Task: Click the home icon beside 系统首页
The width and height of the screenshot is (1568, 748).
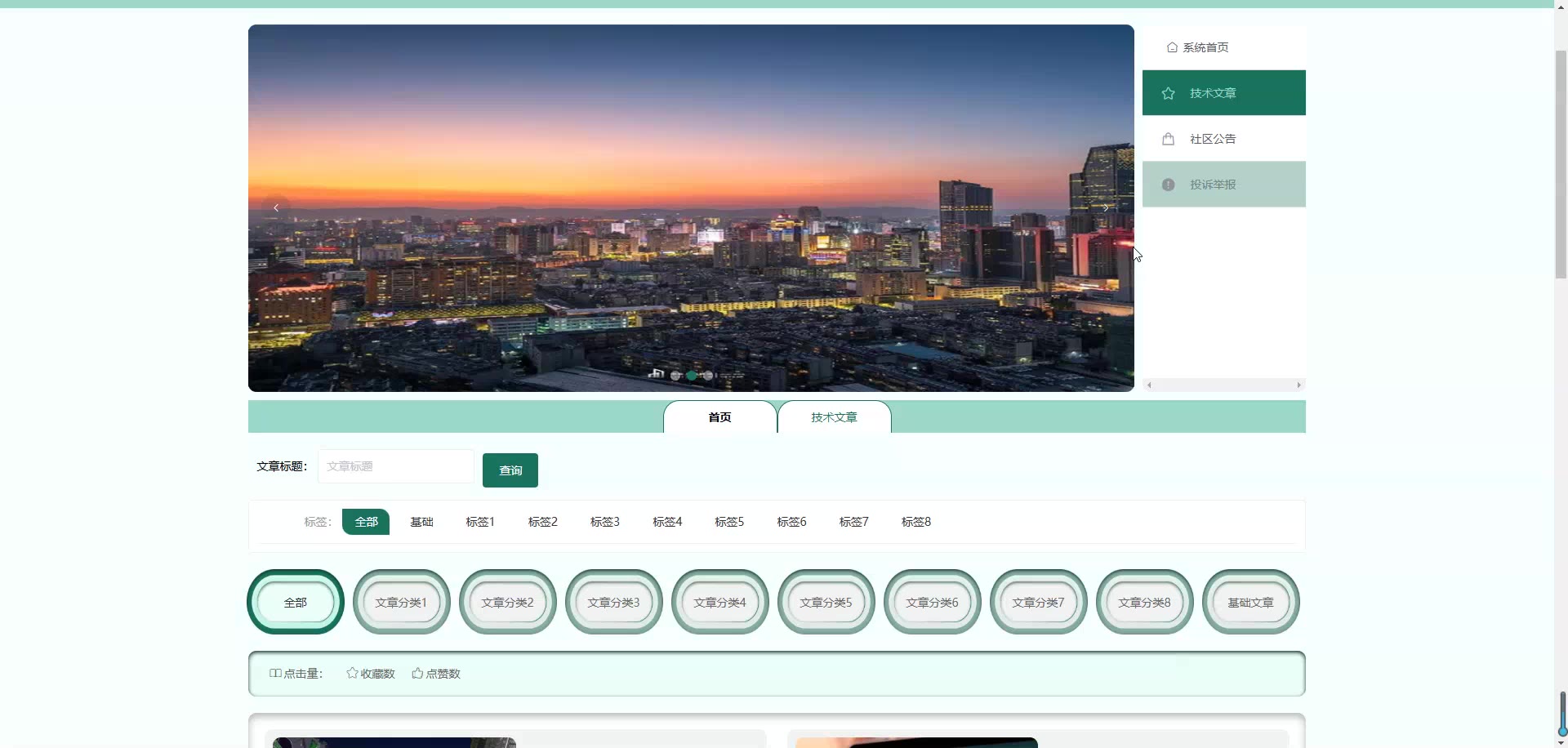Action: (x=1172, y=47)
